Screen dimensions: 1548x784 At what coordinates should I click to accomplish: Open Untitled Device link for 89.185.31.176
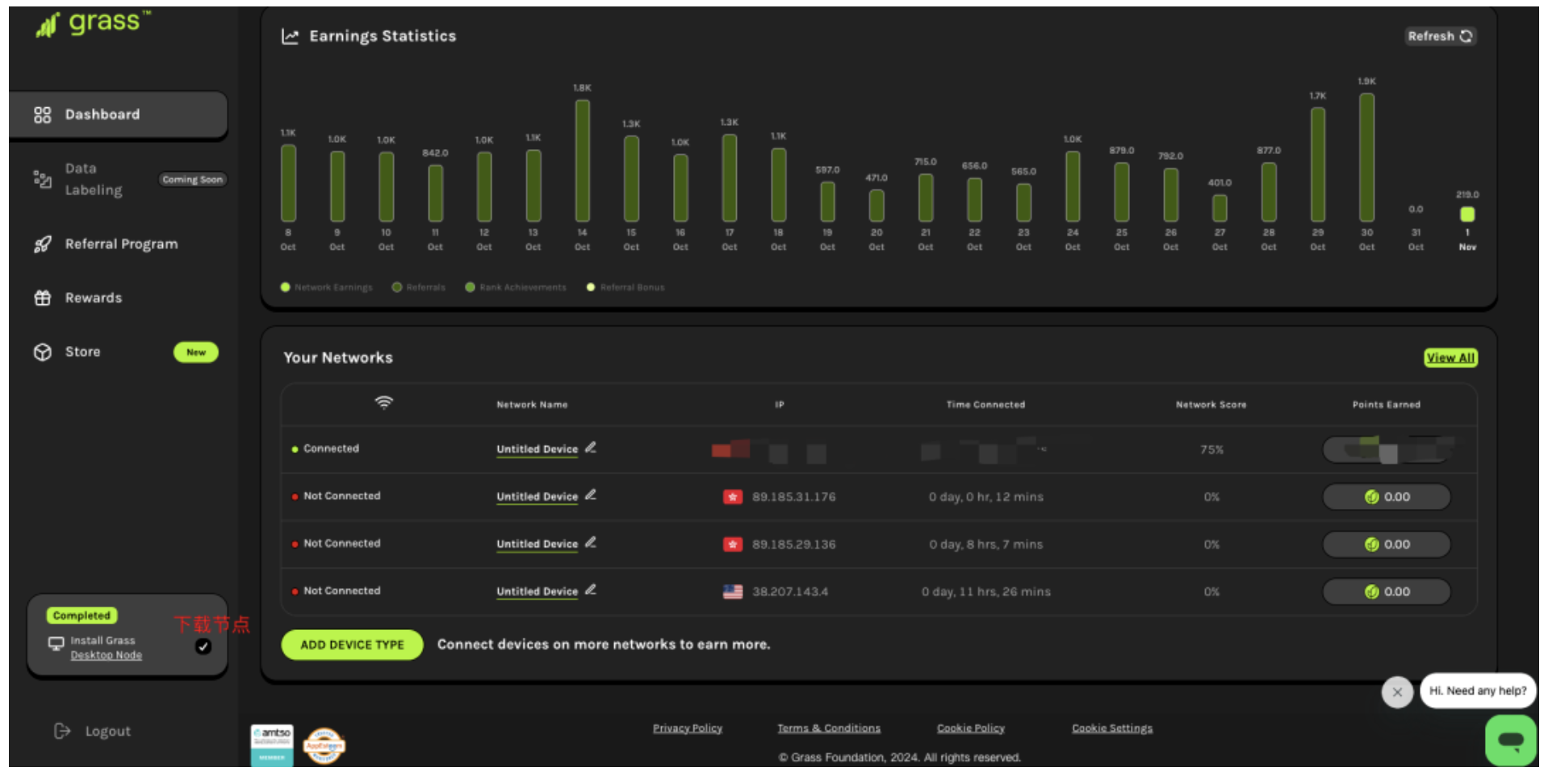[537, 497]
